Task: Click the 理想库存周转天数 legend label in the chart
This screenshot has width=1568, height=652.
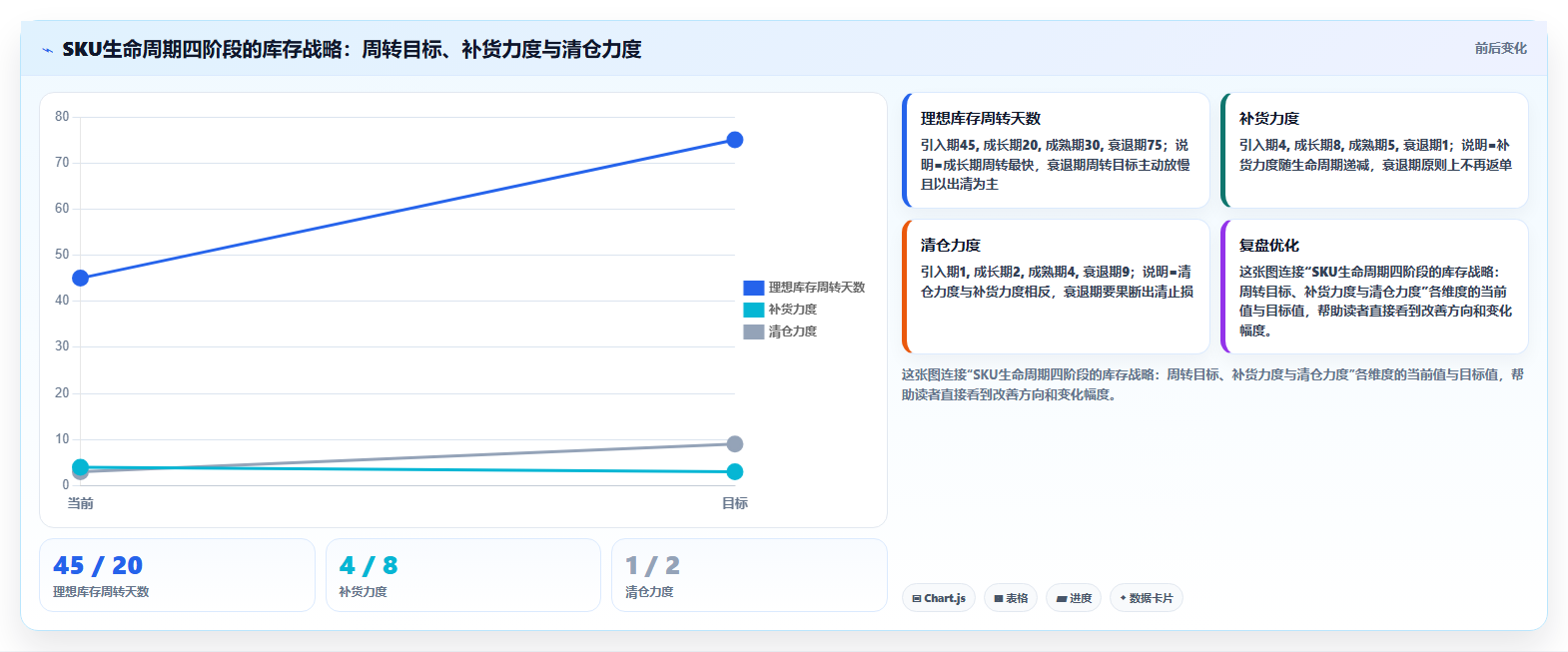Action: click(x=816, y=288)
